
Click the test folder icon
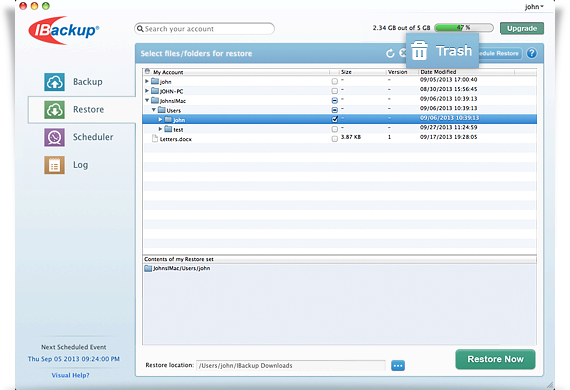[168, 129]
